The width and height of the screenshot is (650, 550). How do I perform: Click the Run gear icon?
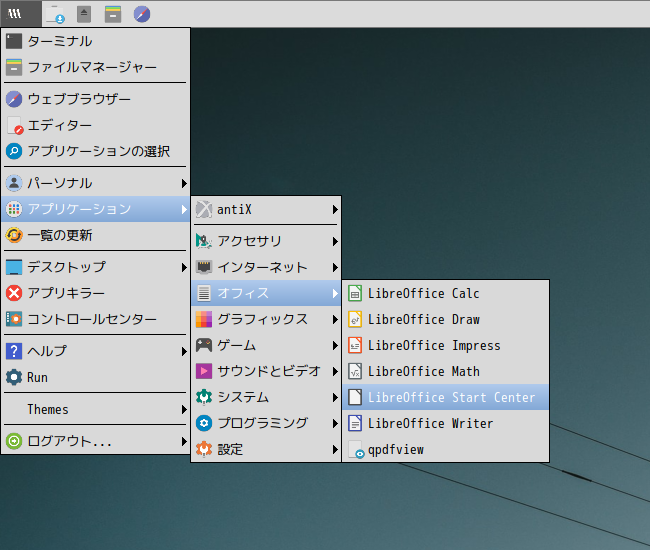14,377
